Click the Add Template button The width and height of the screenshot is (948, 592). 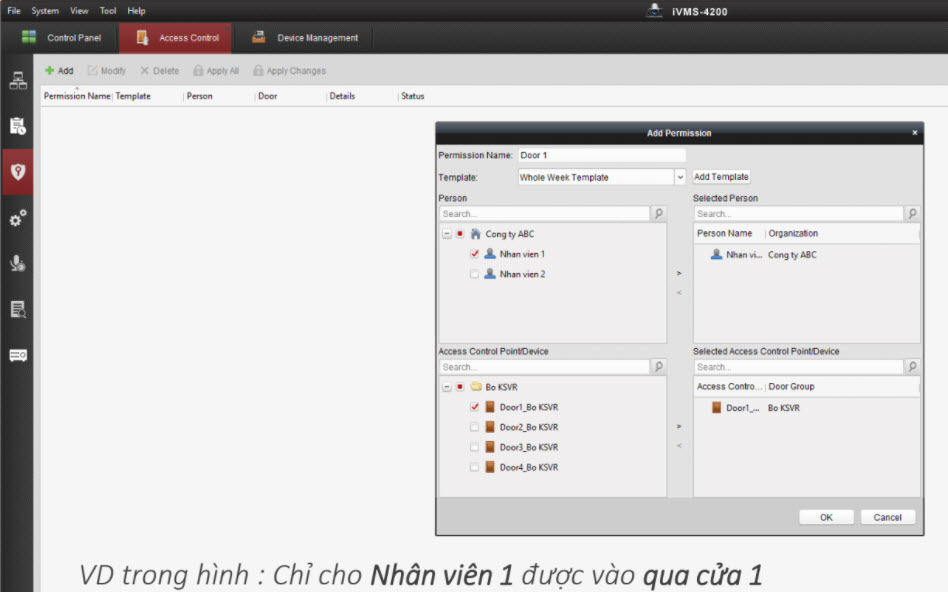(721, 177)
